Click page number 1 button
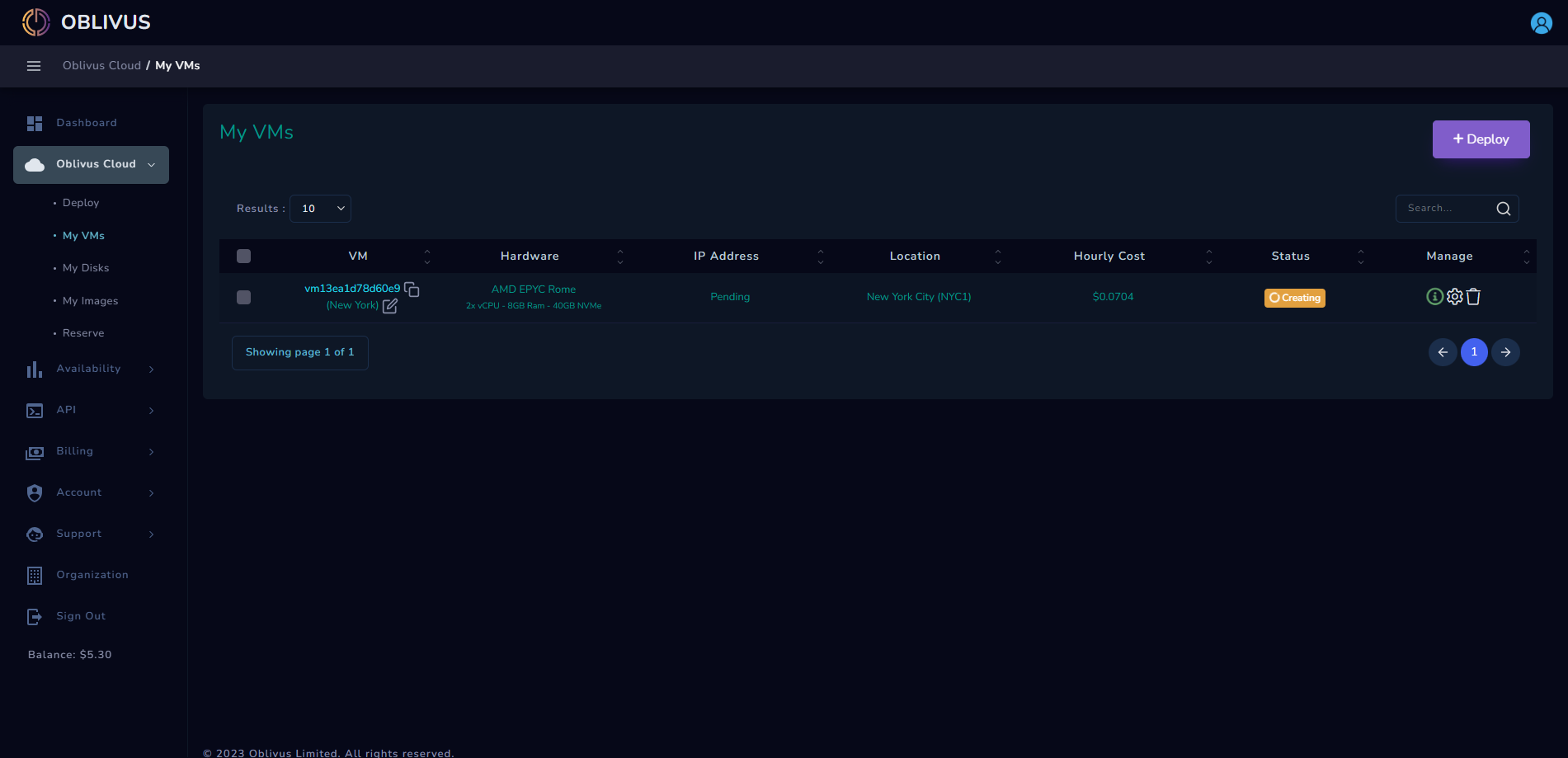The image size is (1568, 758). click(1474, 352)
